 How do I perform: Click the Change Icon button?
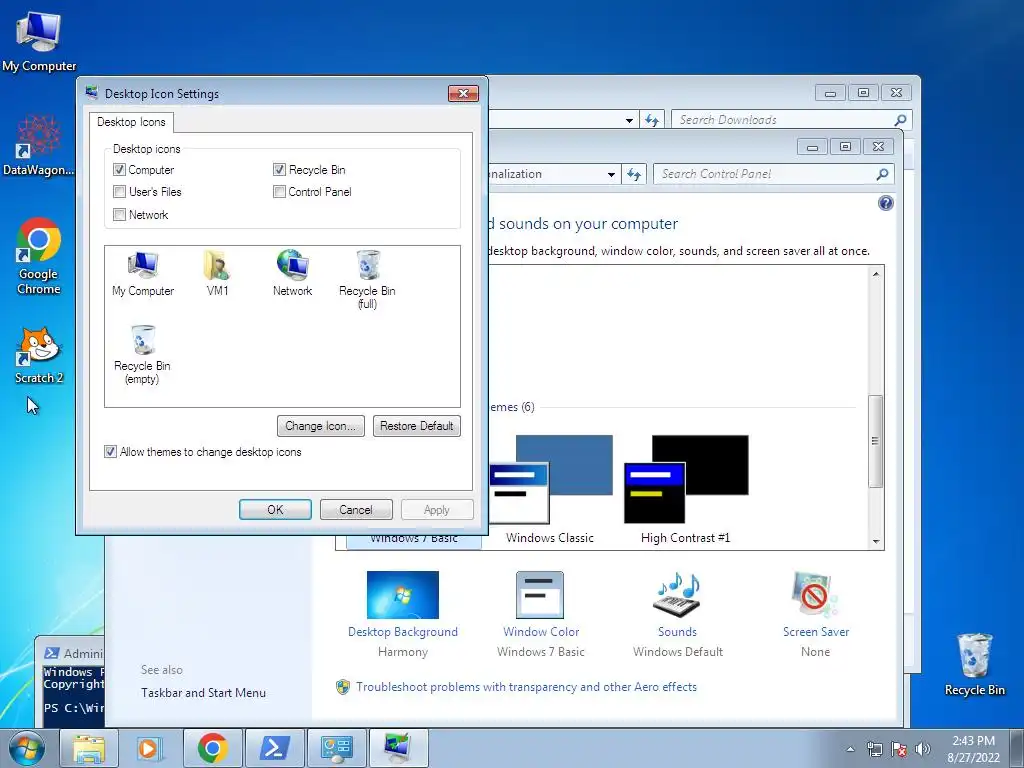321,426
